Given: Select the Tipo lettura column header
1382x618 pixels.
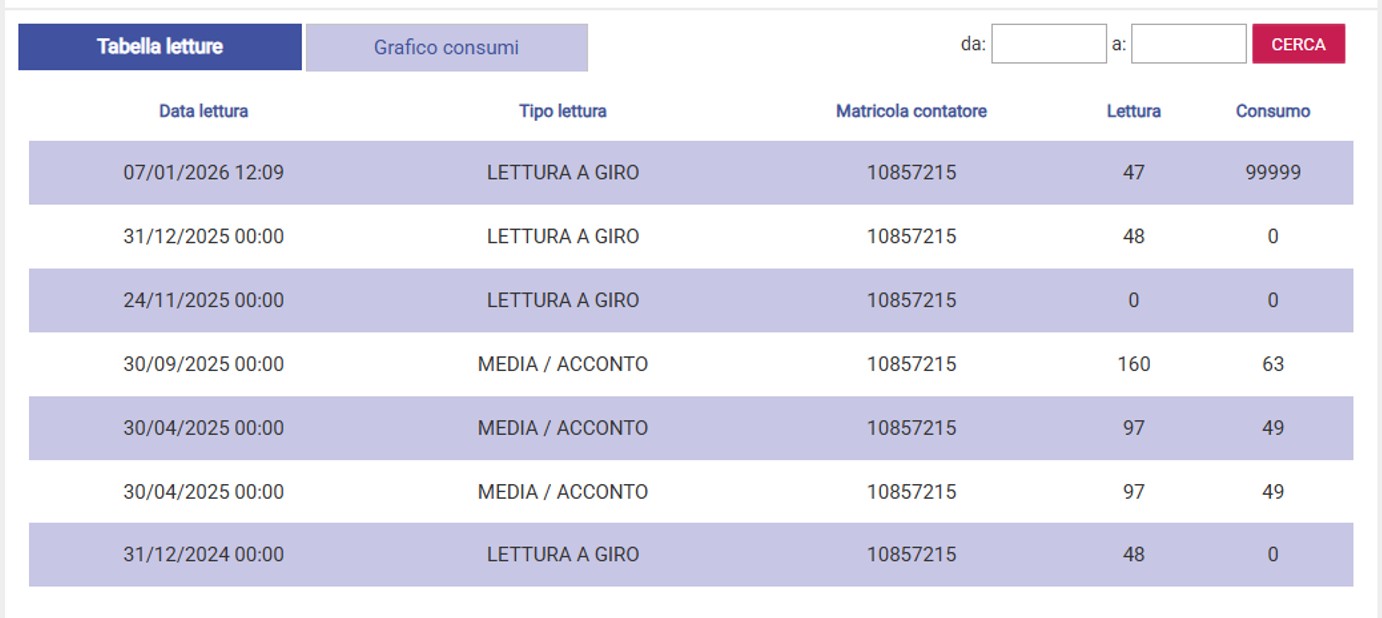Looking at the screenshot, I should (562, 111).
